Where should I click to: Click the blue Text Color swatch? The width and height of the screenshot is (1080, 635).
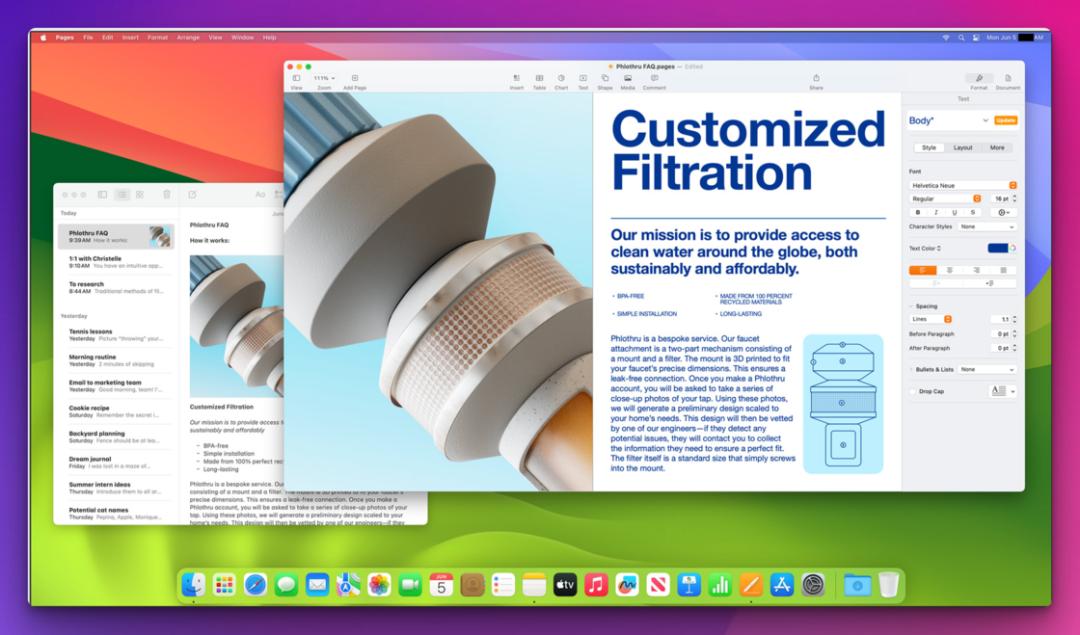(x=997, y=248)
